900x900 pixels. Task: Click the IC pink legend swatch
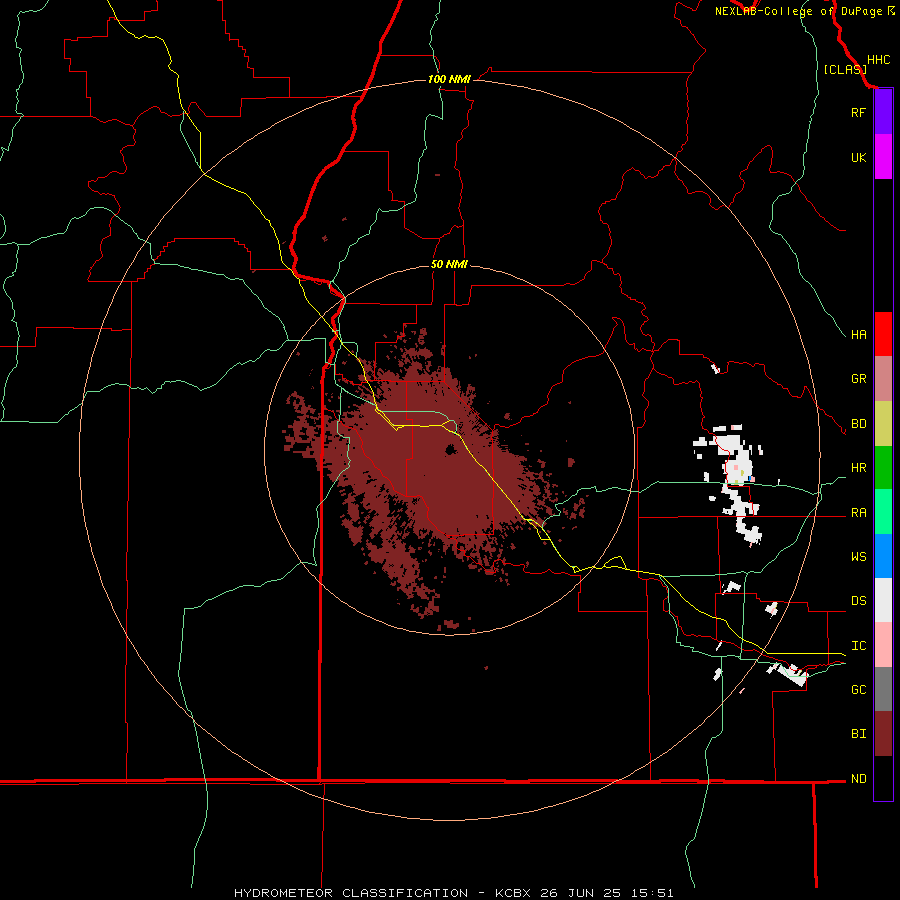[x=883, y=645]
